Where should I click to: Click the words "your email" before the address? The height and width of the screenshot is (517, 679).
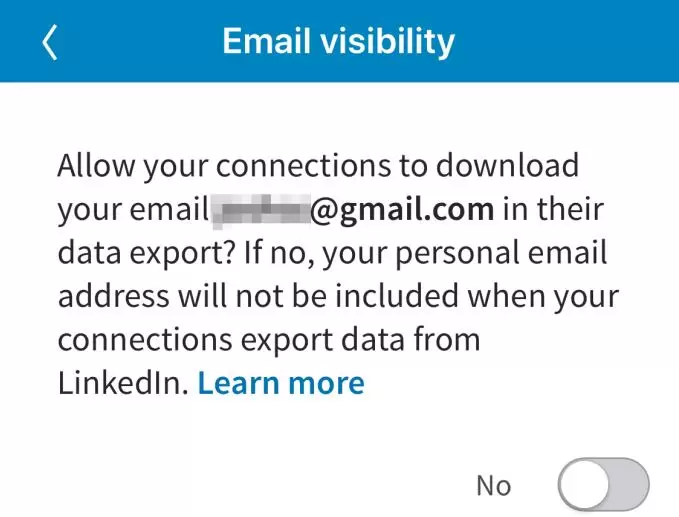[130, 209]
